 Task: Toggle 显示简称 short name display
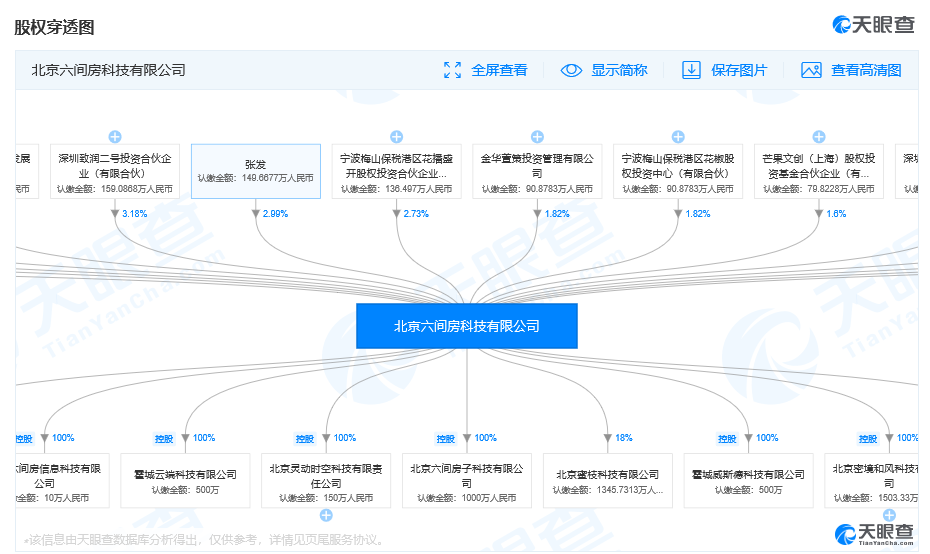tap(619, 70)
